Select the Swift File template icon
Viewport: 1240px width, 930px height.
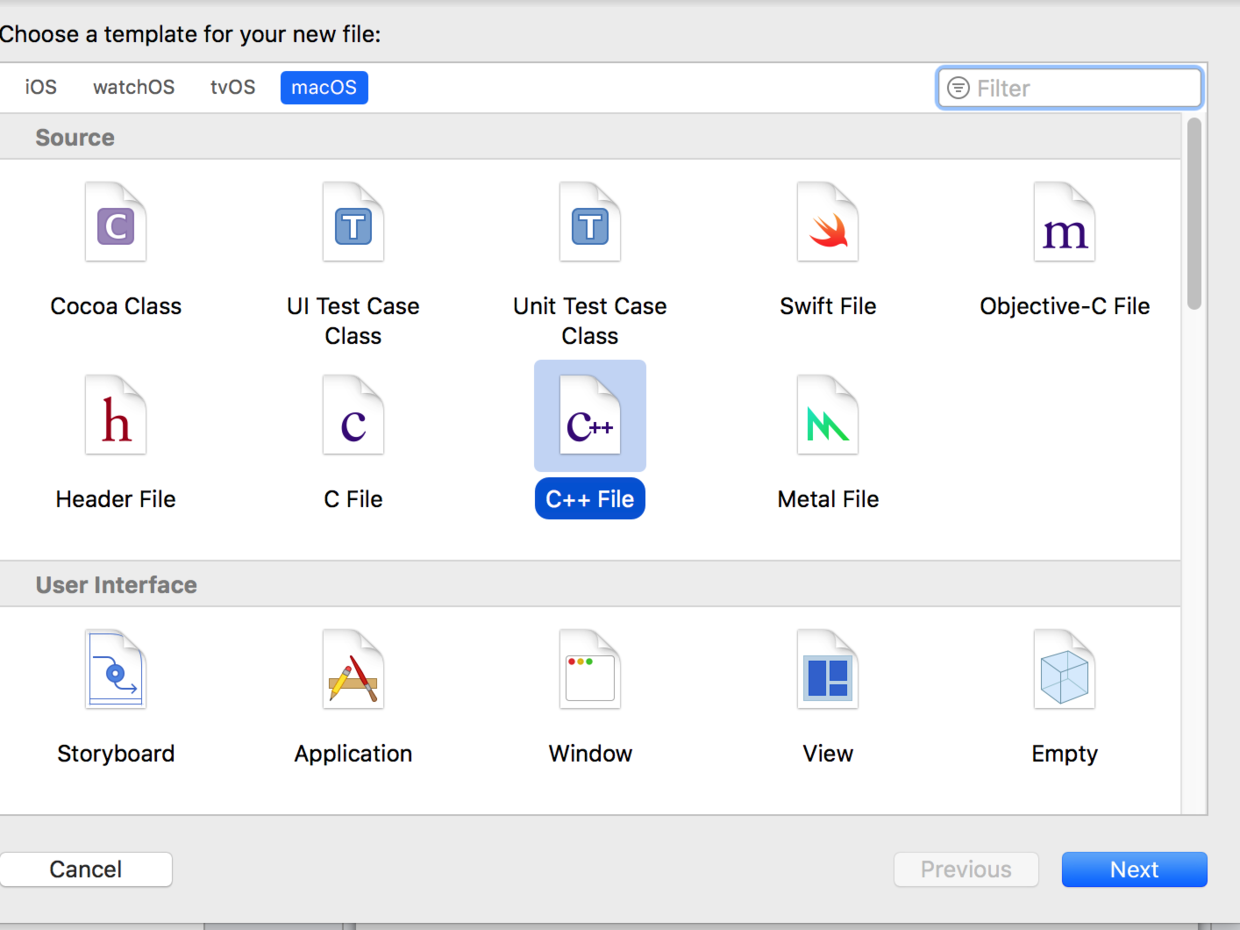(827, 223)
